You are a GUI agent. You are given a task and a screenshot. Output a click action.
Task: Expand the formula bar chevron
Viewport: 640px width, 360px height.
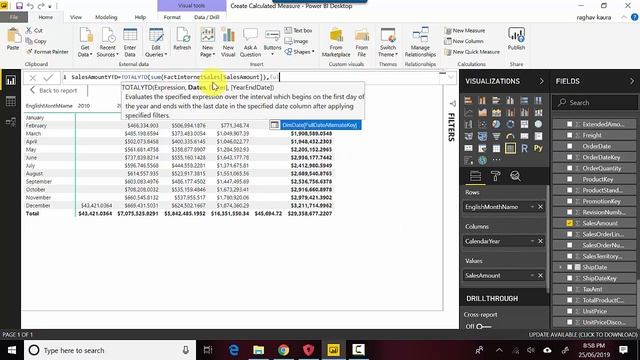[x=451, y=77]
